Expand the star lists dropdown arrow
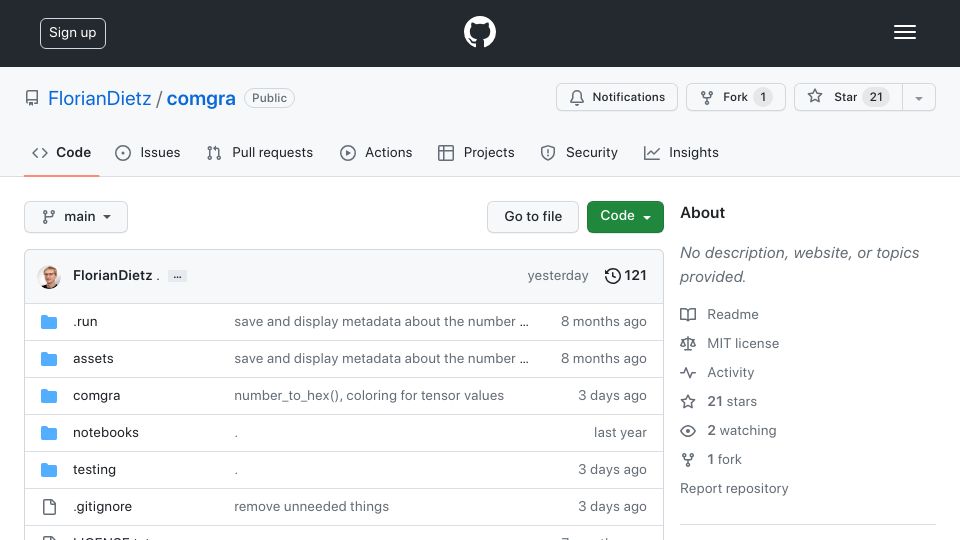This screenshot has width=960, height=540. tap(918, 97)
